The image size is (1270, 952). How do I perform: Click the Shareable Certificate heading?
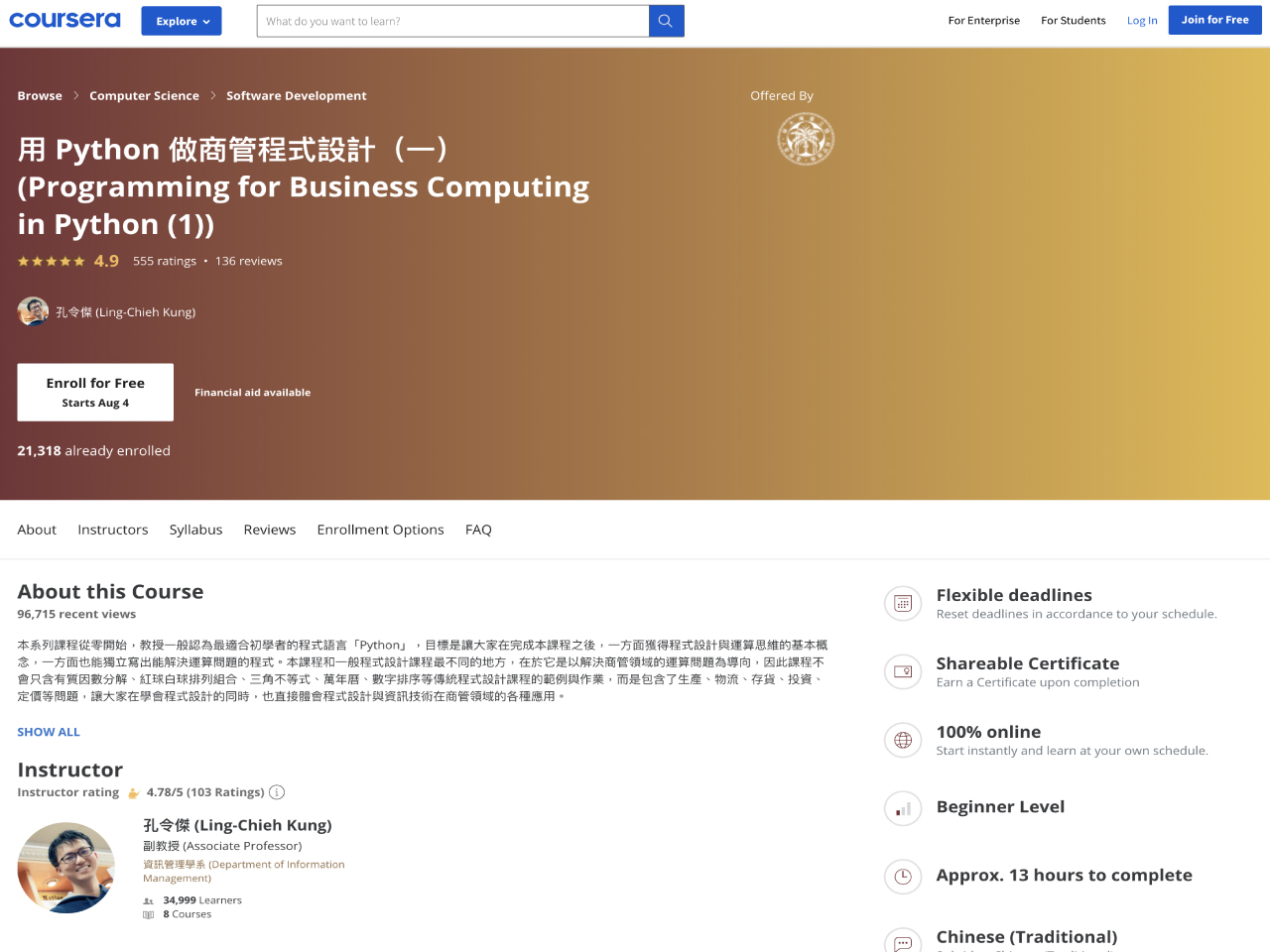tap(1028, 663)
